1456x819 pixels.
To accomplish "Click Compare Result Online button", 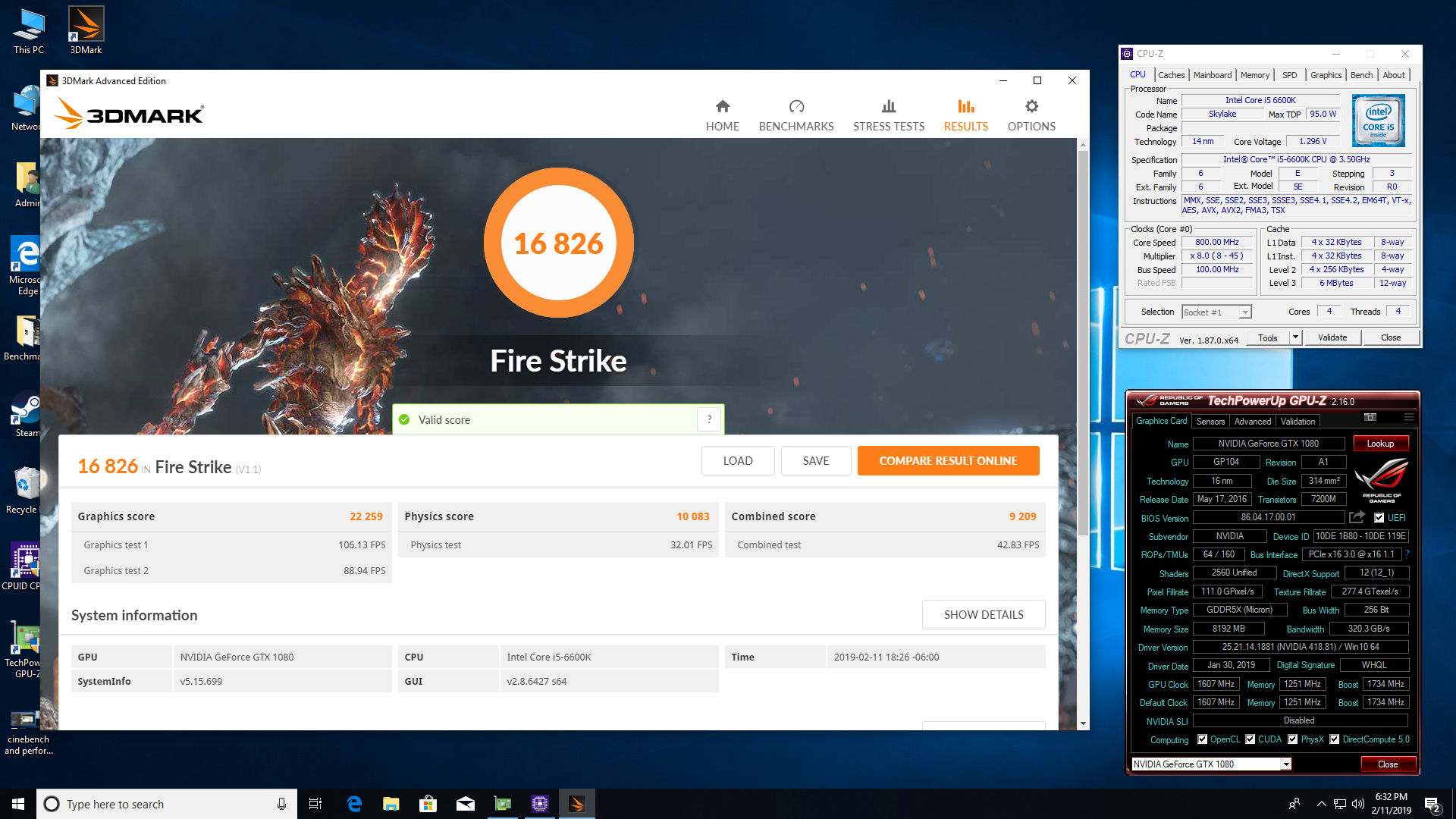I will [x=948, y=461].
